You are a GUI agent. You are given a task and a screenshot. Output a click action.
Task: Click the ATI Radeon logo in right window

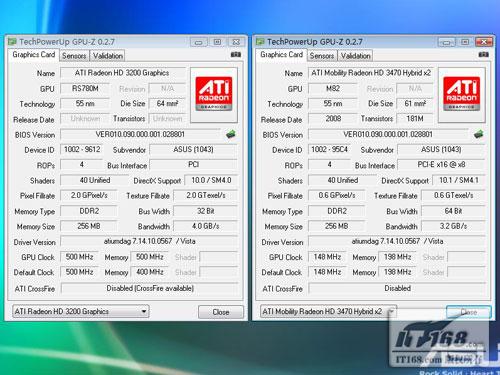tap(462, 94)
